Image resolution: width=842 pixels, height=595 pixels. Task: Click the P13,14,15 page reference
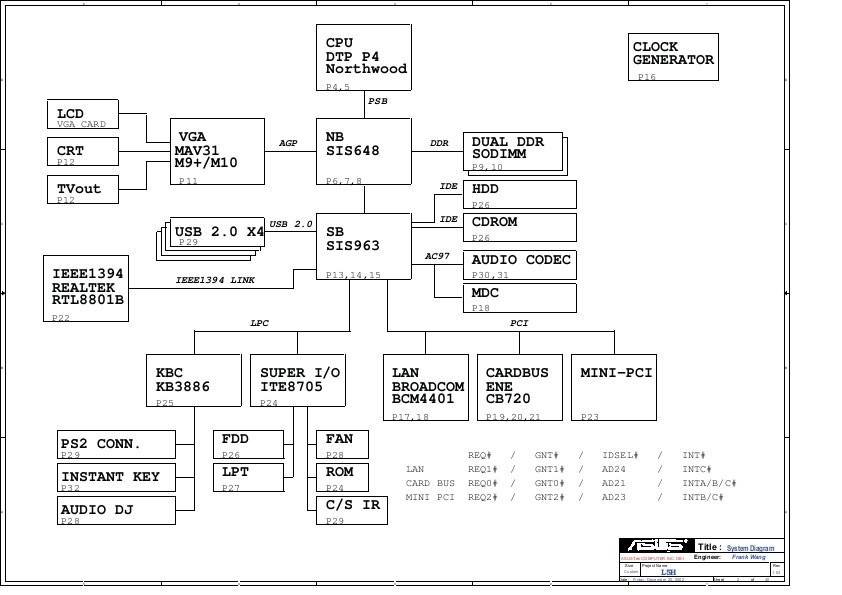(x=353, y=275)
